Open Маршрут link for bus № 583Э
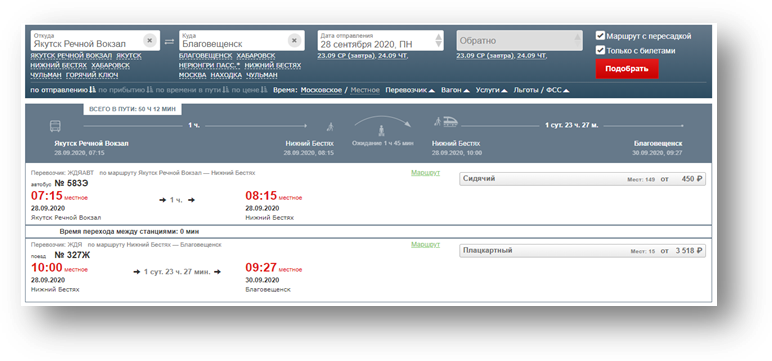772x361 pixels. 425,173
